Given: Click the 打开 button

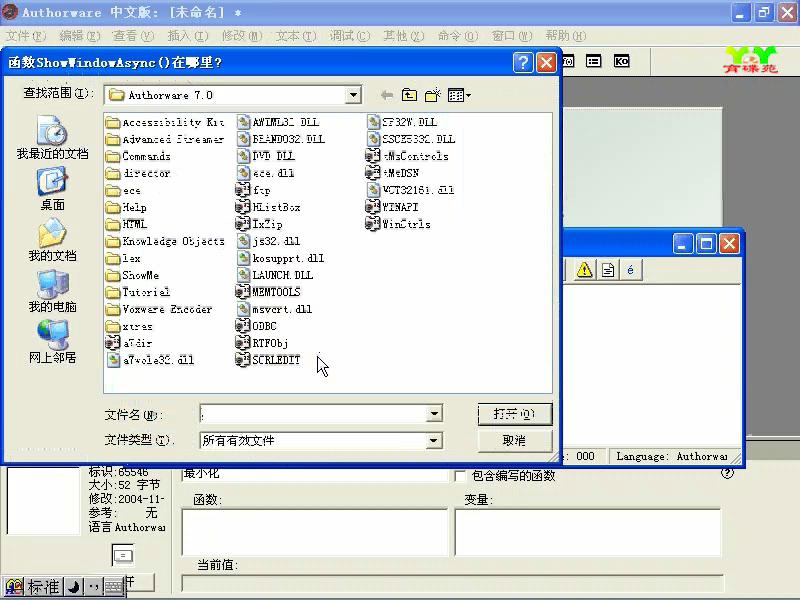Looking at the screenshot, I should point(515,414).
